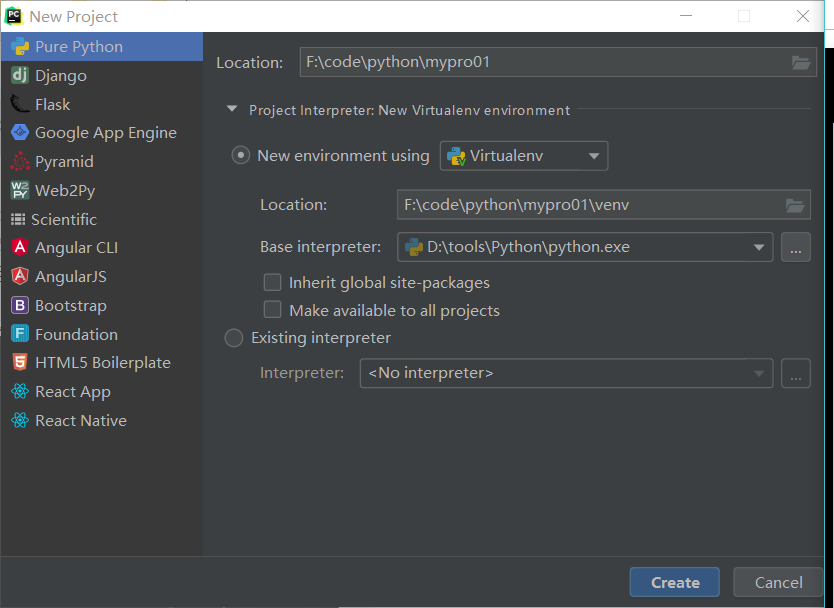Image resolution: width=834 pixels, height=608 pixels.
Task: Browse folder for project Location field
Action: (x=800, y=63)
